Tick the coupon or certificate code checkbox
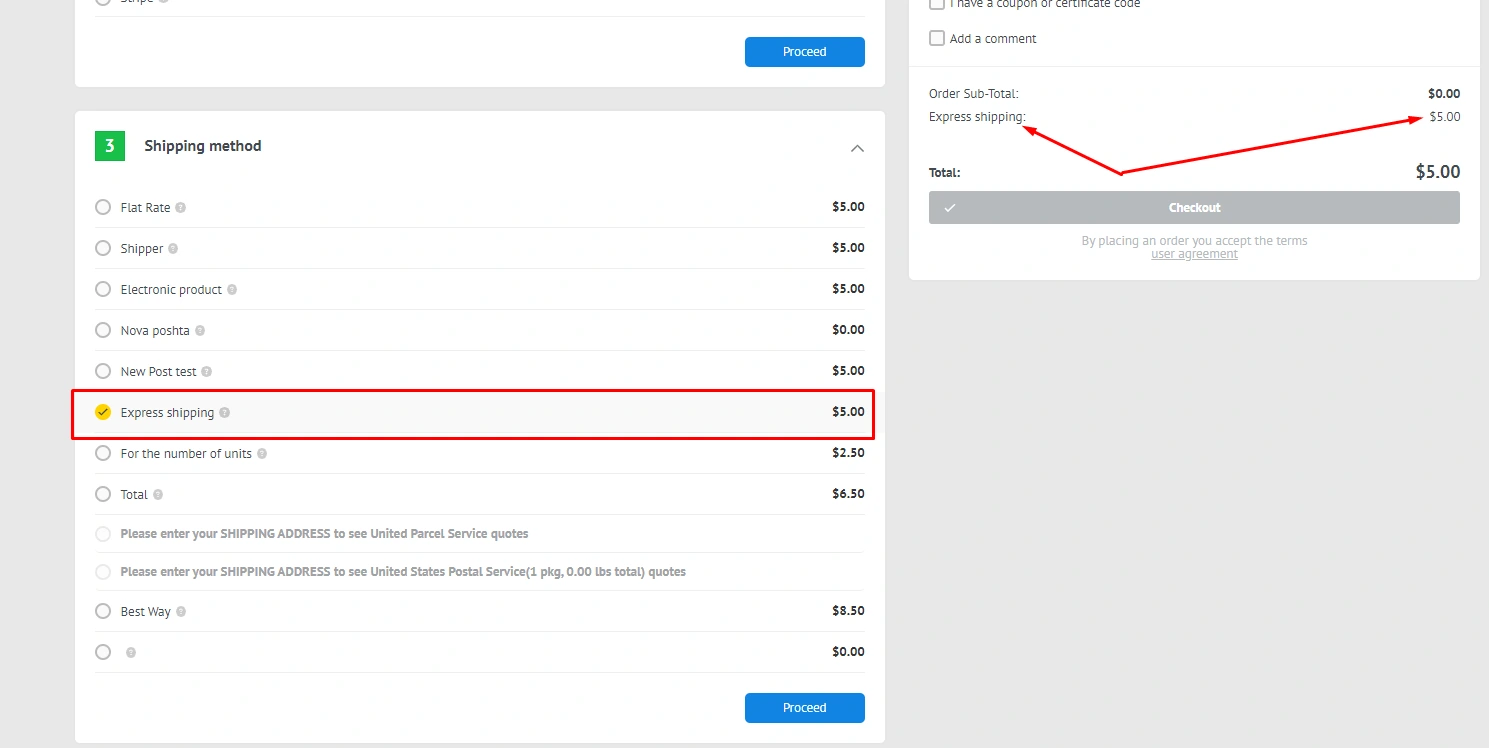 click(937, 4)
